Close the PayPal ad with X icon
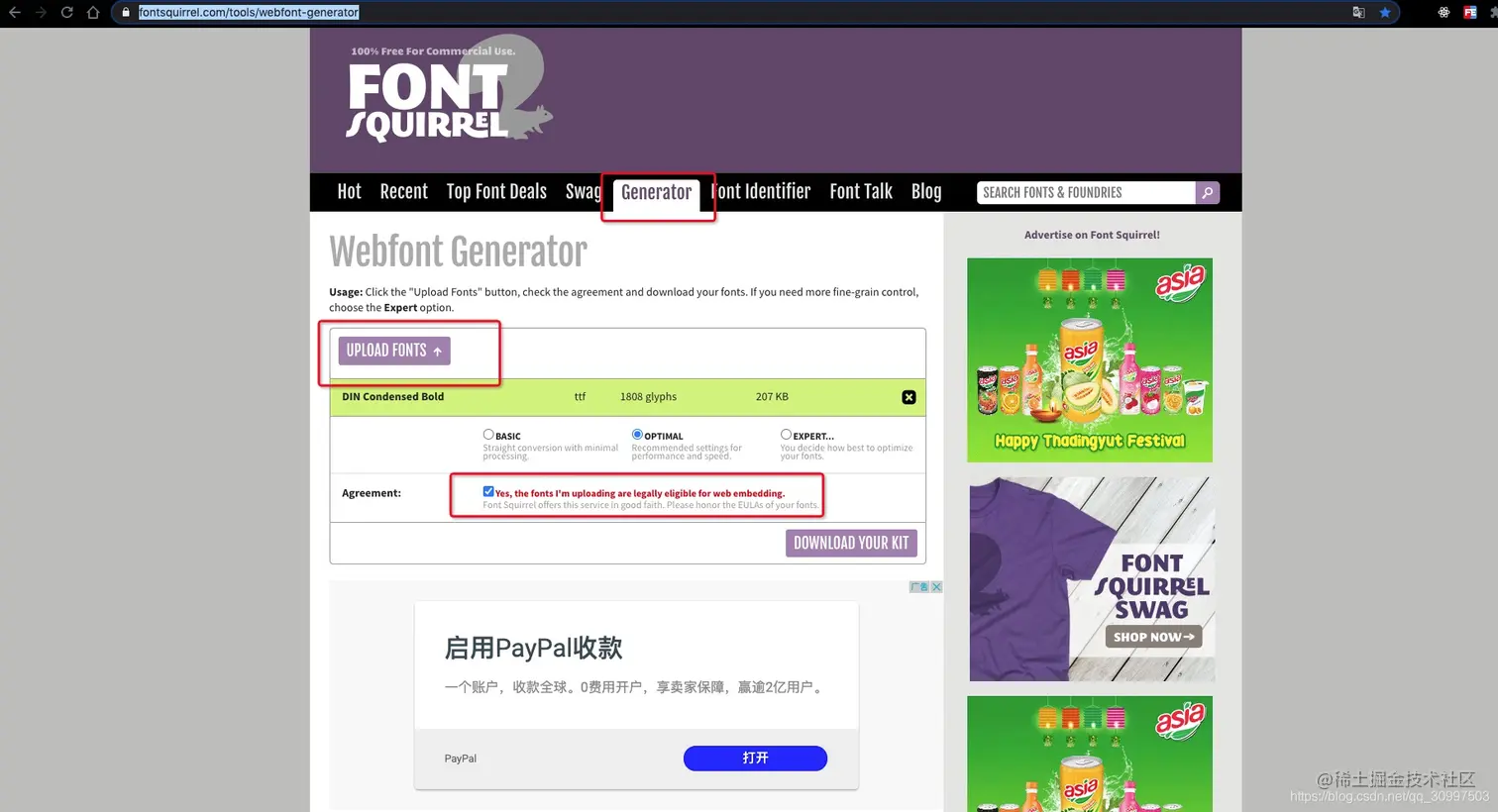This screenshot has height=812, width=1498. [x=936, y=587]
